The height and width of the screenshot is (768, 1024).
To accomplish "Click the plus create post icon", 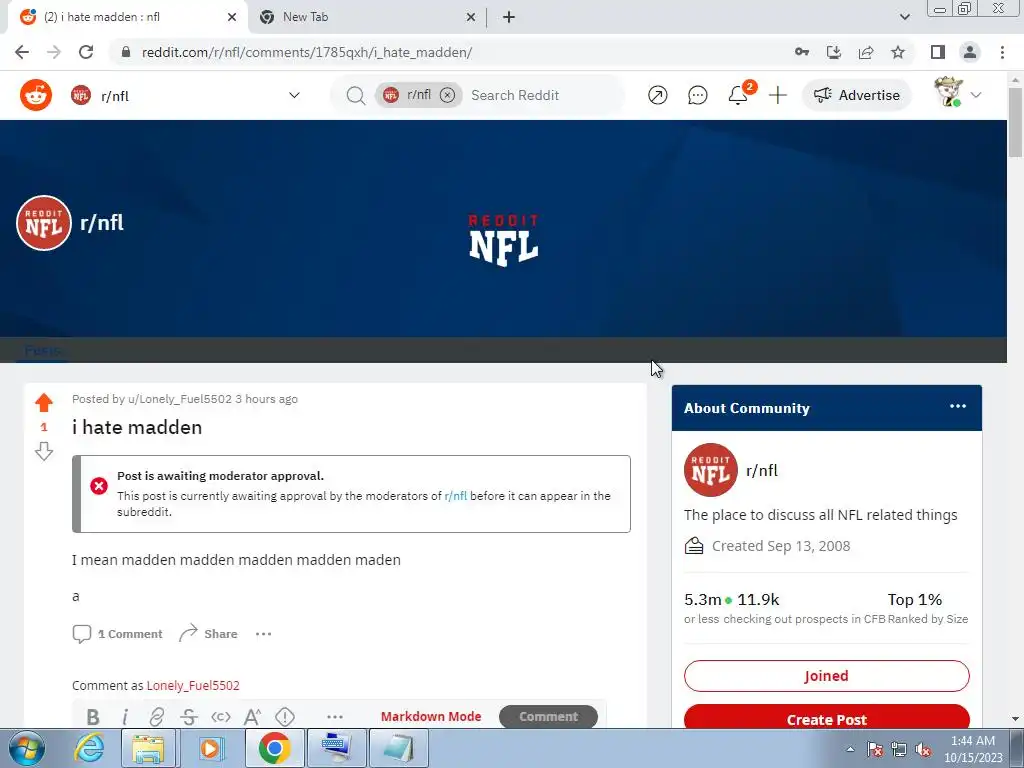I will [778, 95].
